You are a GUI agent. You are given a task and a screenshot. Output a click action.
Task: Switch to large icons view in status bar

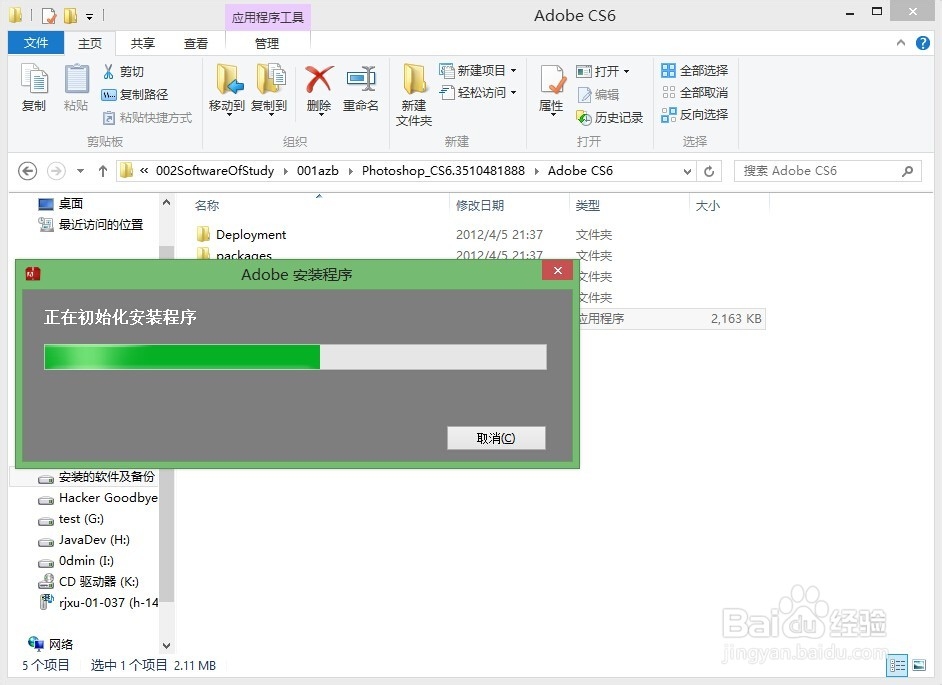919,665
